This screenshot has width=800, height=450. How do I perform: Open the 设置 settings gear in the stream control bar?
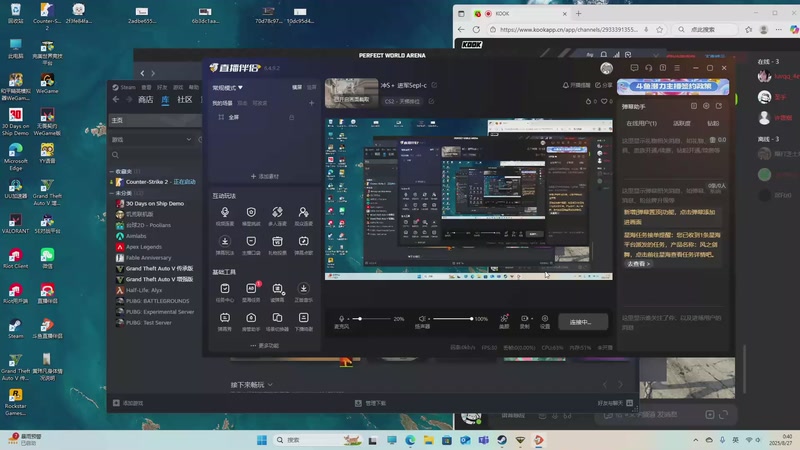click(545, 318)
